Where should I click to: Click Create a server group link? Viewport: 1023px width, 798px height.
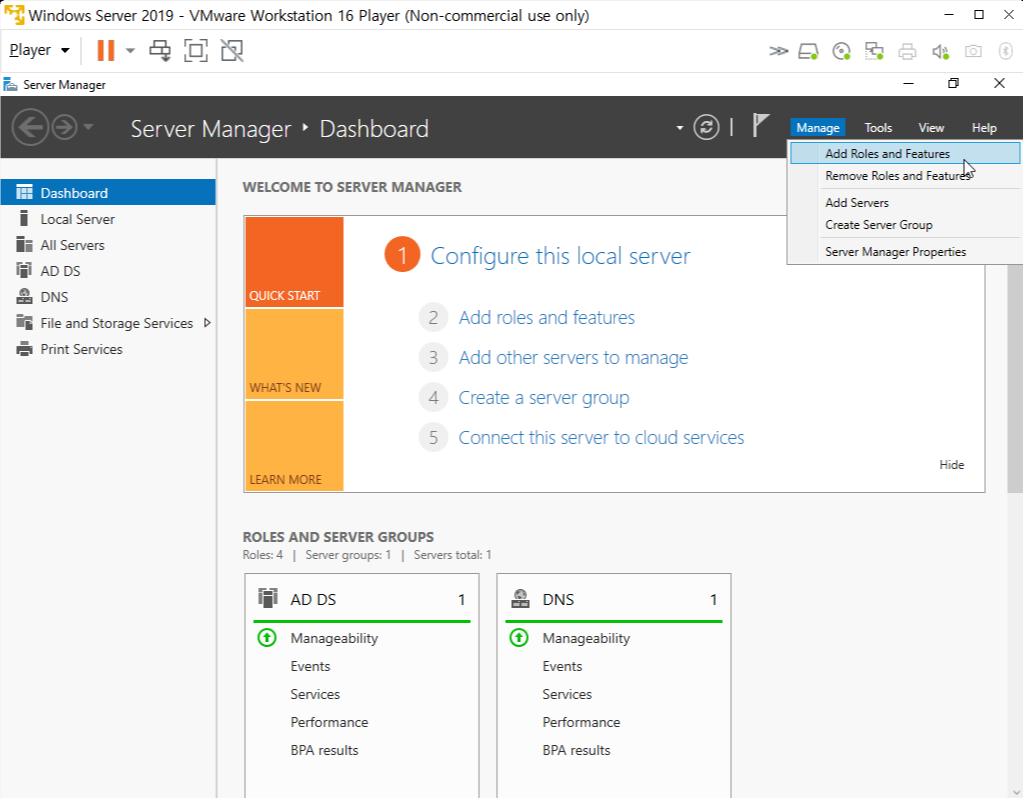[x=543, y=397]
